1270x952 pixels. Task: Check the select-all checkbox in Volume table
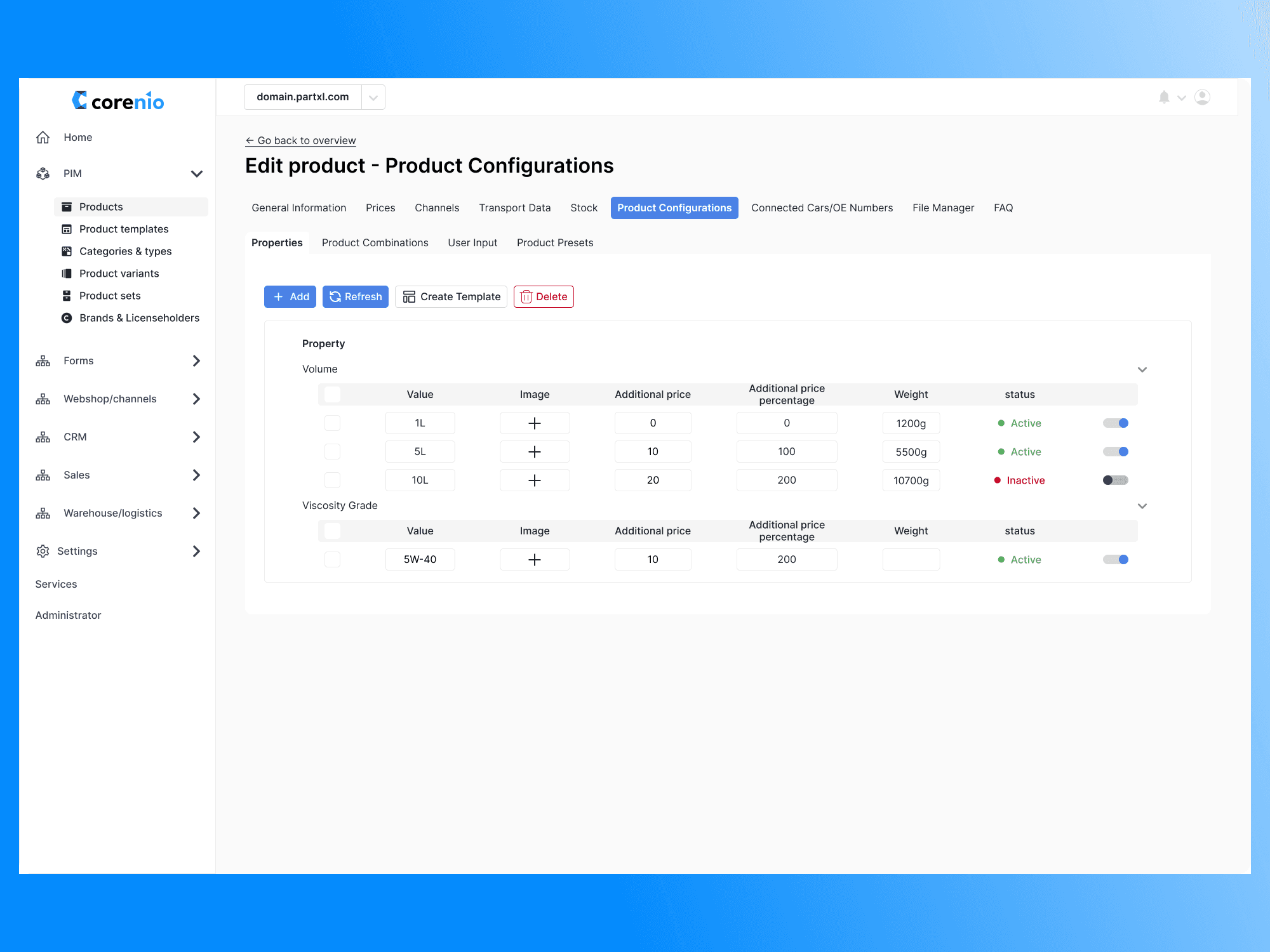331,394
